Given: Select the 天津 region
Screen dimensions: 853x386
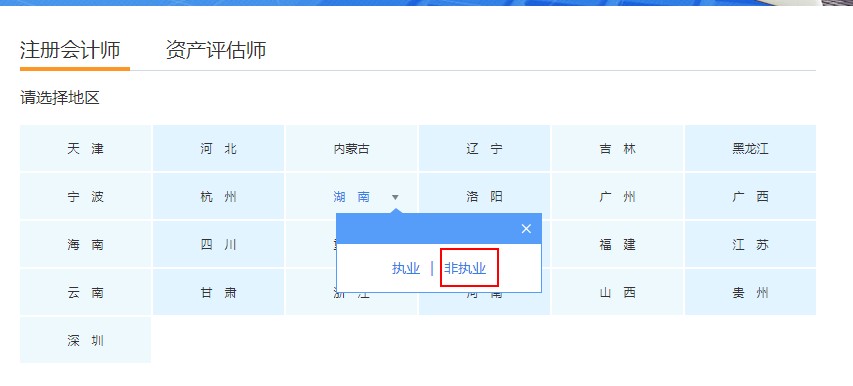Looking at the screenshot, I should [x=85, y=148].
